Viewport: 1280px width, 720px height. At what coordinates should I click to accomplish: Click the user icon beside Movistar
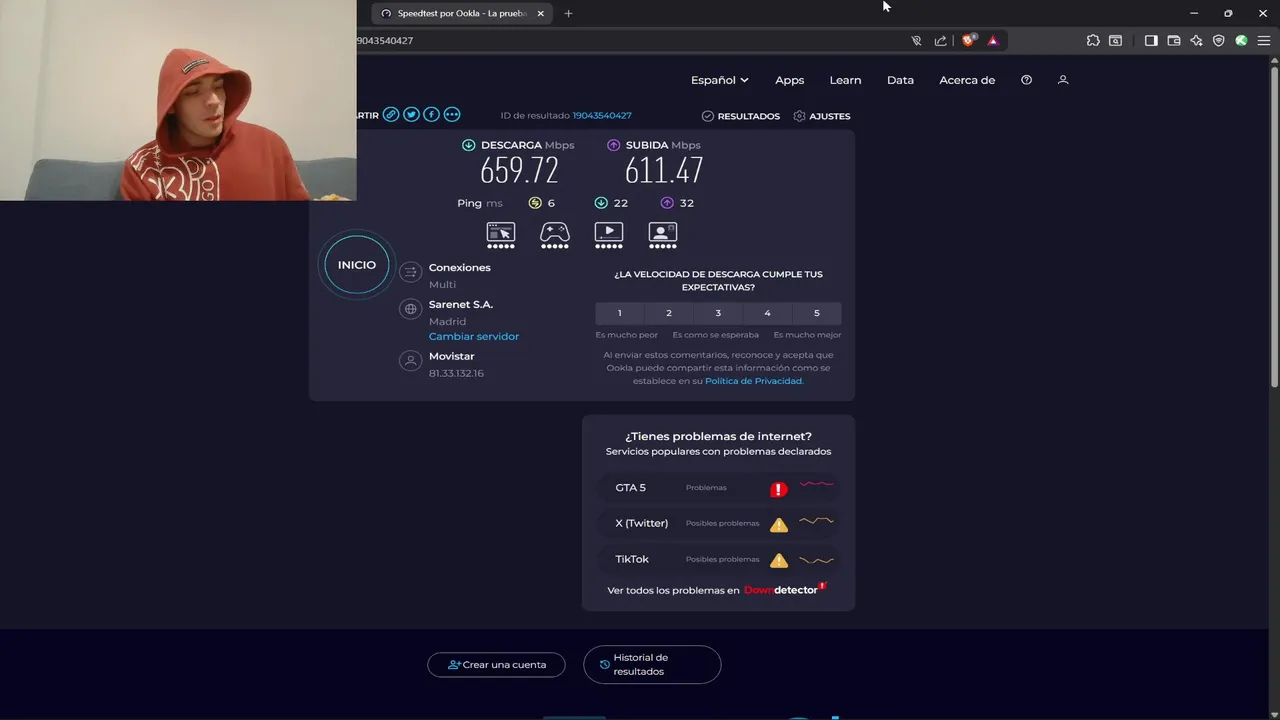(410, 361)
